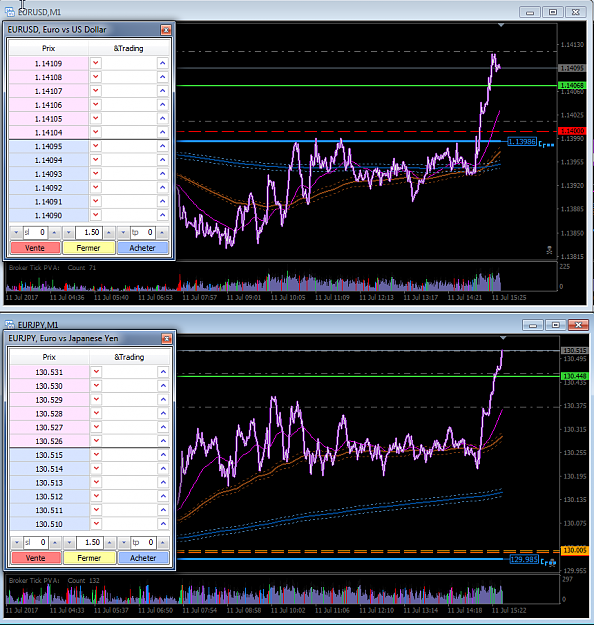This screenshot has height=625, width=594.
Task: Select the 1.13986 order label on EURUSD chart
Action: point(522,142)
